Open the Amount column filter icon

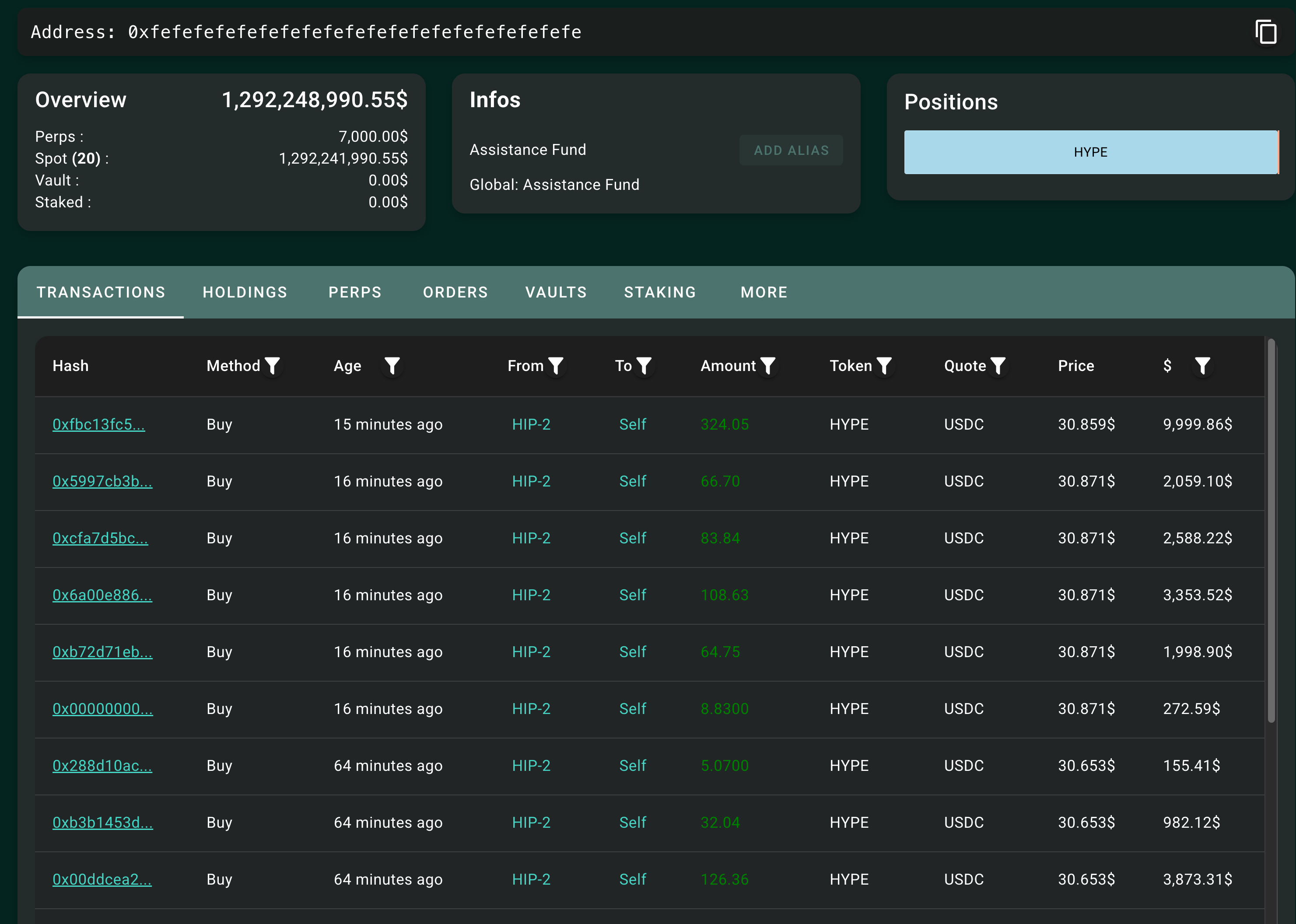768,366
